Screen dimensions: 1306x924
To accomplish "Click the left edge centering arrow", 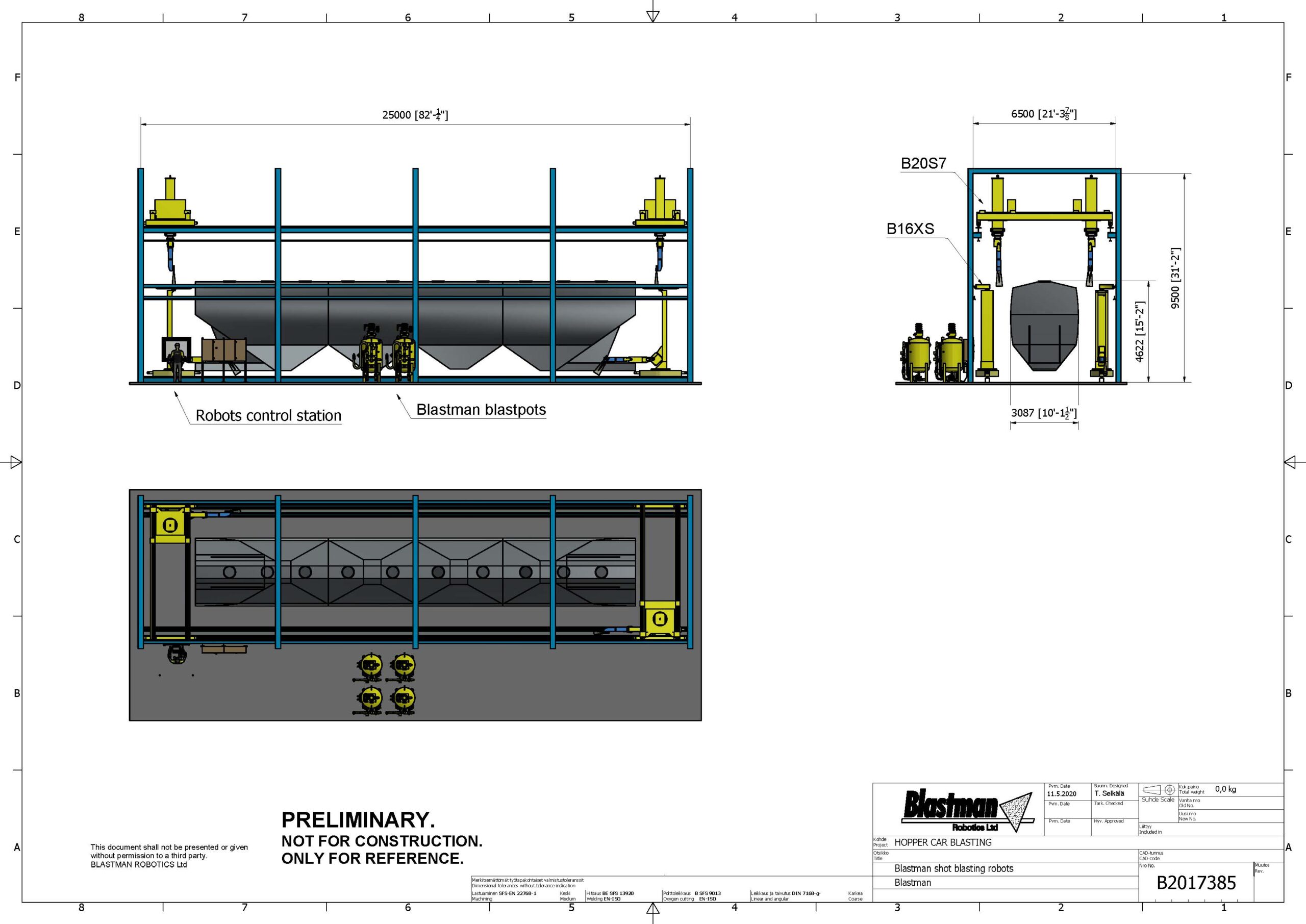I will click(15, 462).
